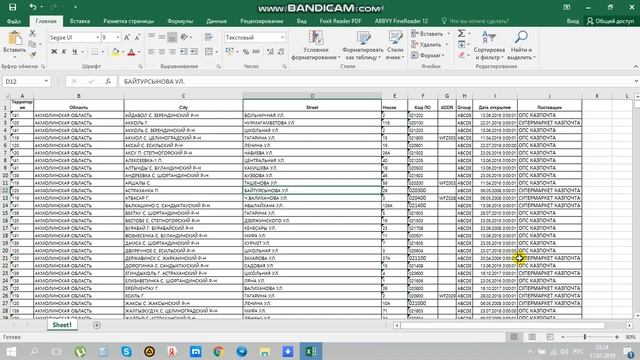Viewport: 640px width, 360px height.
Task: Open the Name Box dropdown arrow
Action: point(46,81)
